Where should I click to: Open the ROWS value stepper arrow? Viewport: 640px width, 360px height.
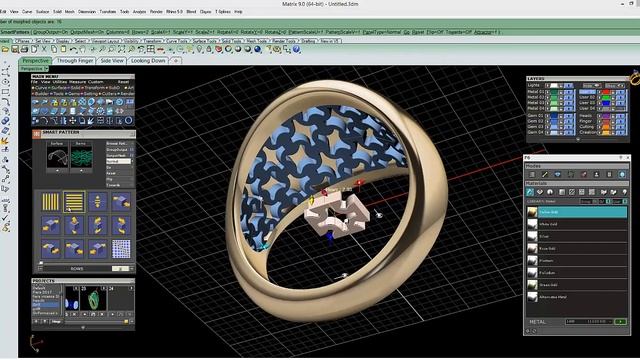[x=131, y=269]
